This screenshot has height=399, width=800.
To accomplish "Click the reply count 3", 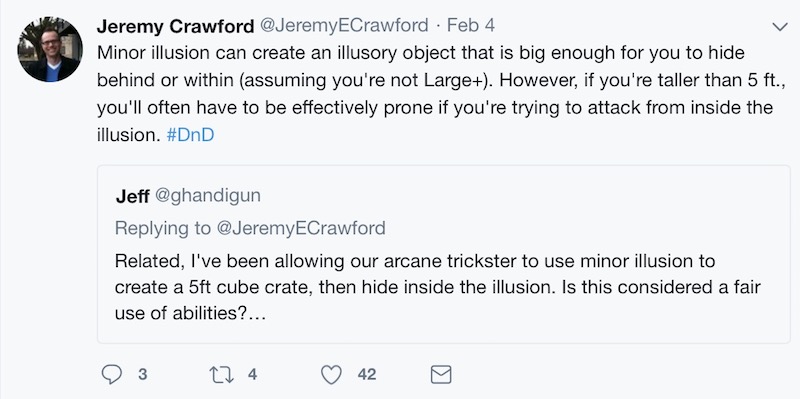I will (143, 375).
